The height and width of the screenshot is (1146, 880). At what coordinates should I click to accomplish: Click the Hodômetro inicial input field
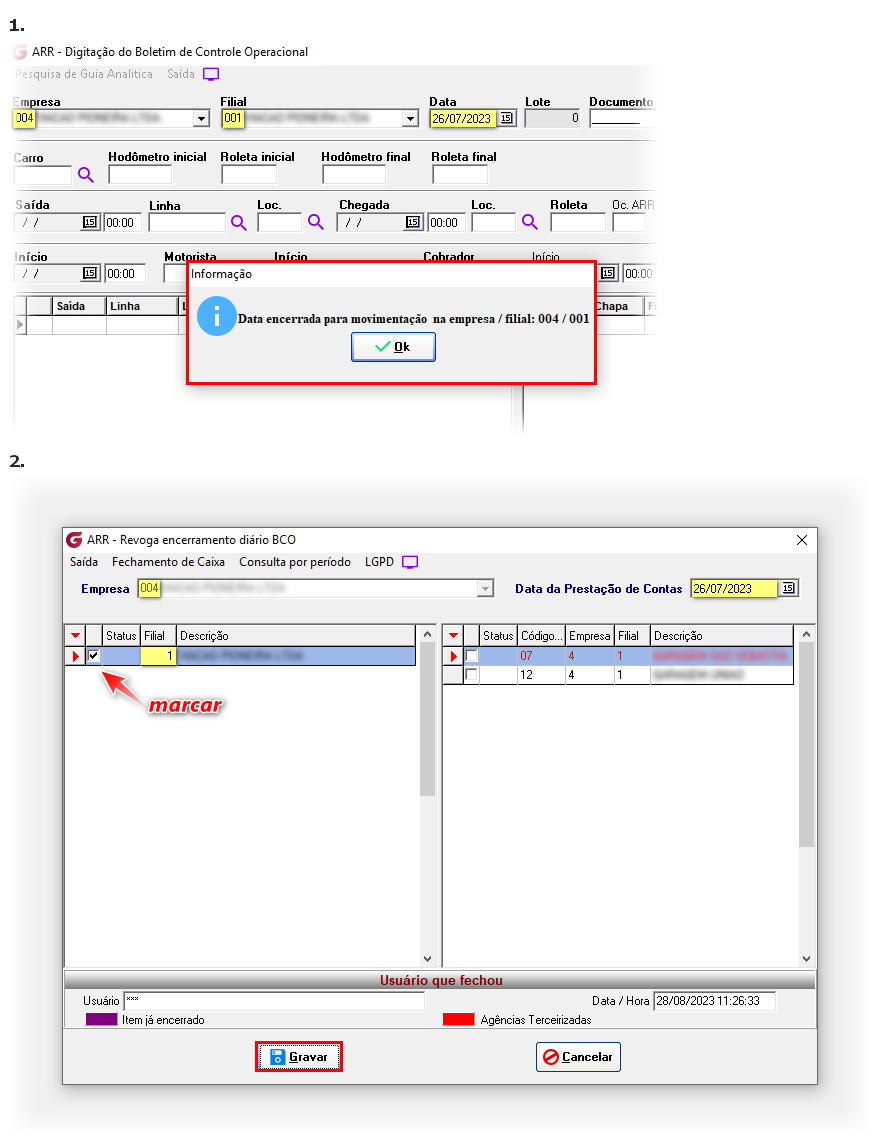coord(140,175)
